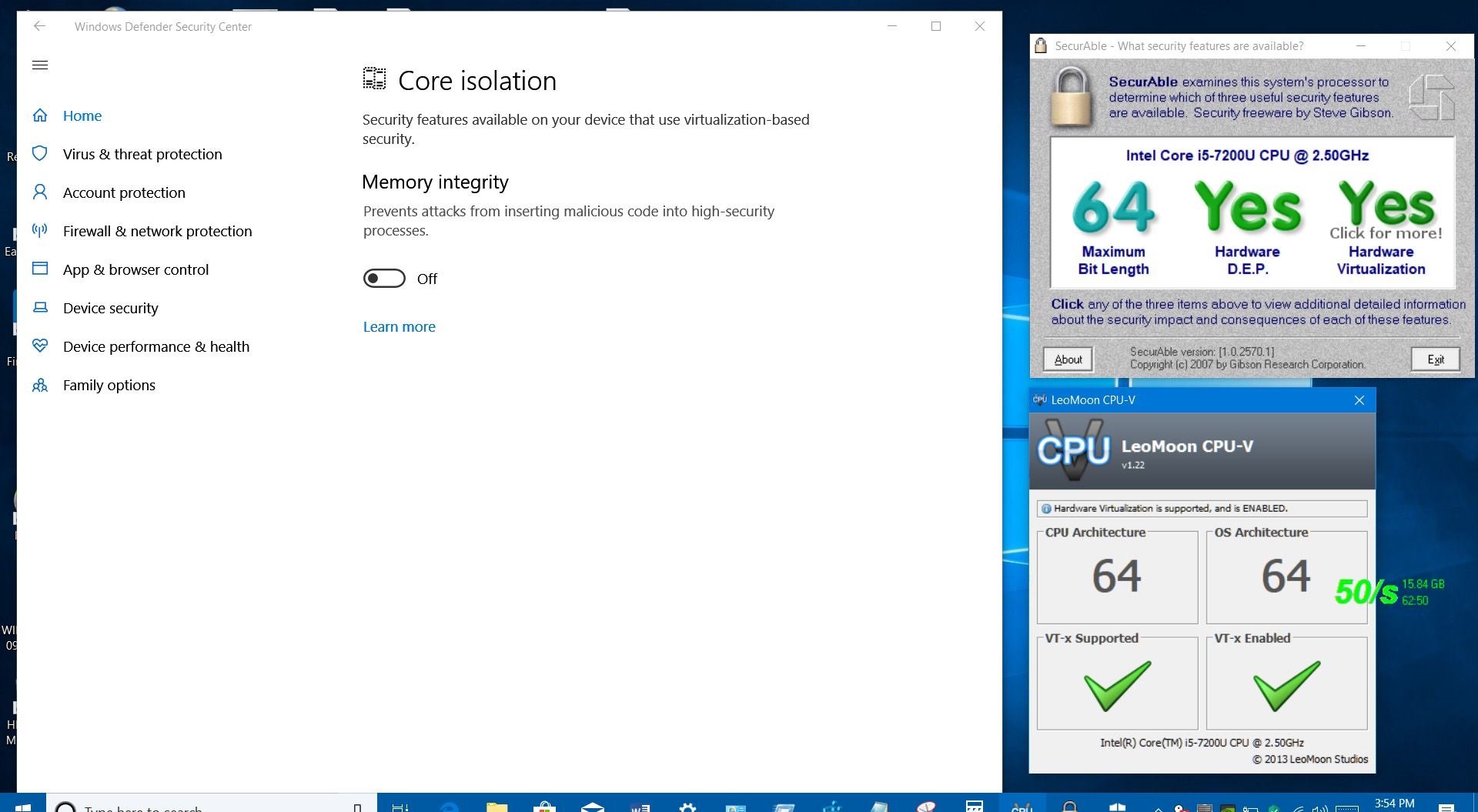1478x812 pixels.
Task: Click the VT-x Enabled green checkmark
Action: 1286,686
